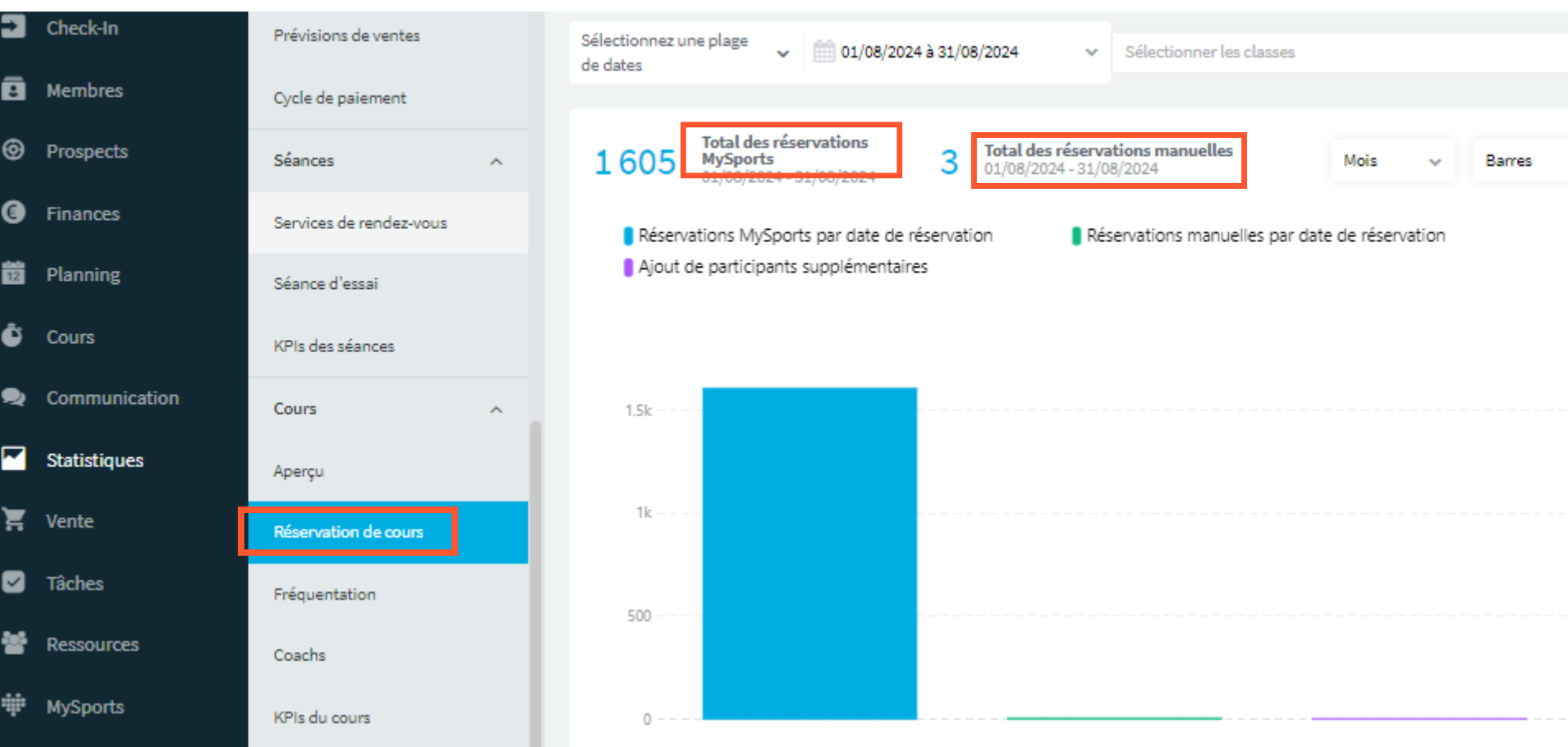Image resolution: width=1568 pixels, height=747 pixels.
Task: Click the calendar icon in date field
Action: point(823,52)
